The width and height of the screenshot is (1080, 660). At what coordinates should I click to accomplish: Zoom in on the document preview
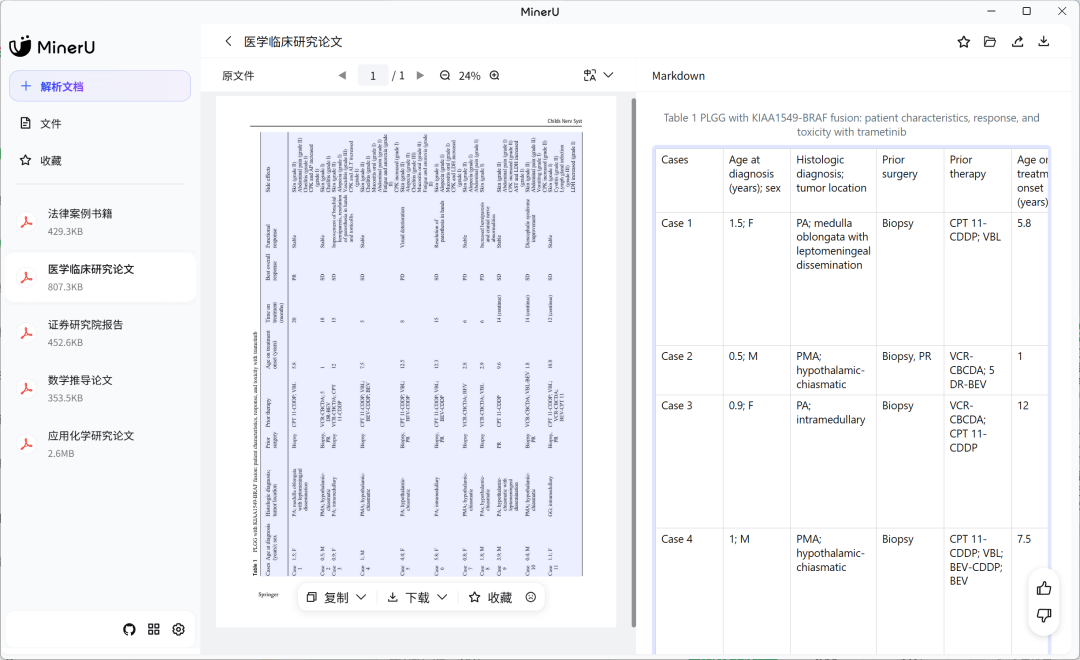pos(494,76)
